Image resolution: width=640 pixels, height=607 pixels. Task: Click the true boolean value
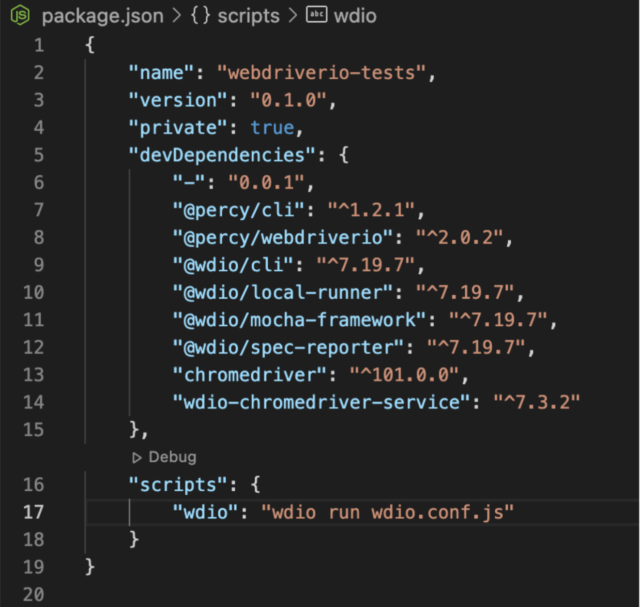[272, 128]
